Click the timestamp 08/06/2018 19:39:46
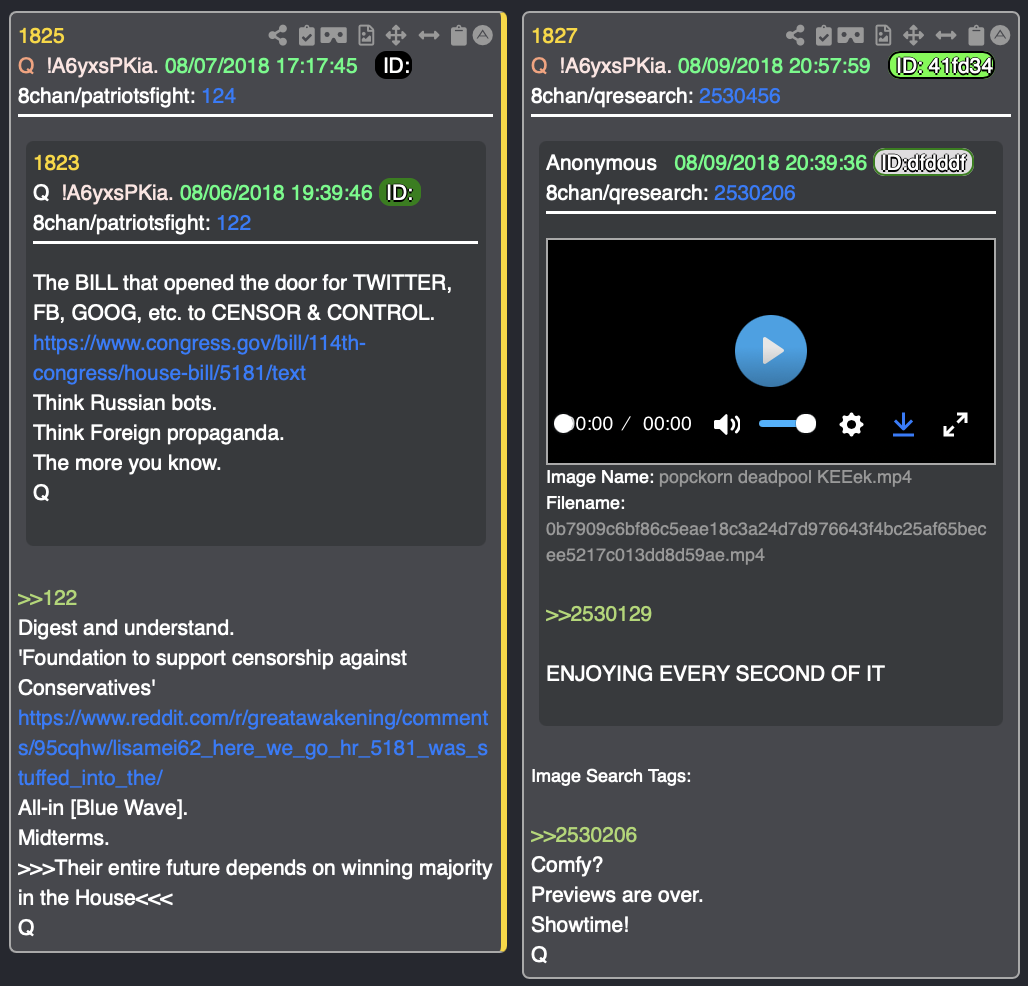The width and height of the screenshot is (1028, 986). click(x=276, y=193)
